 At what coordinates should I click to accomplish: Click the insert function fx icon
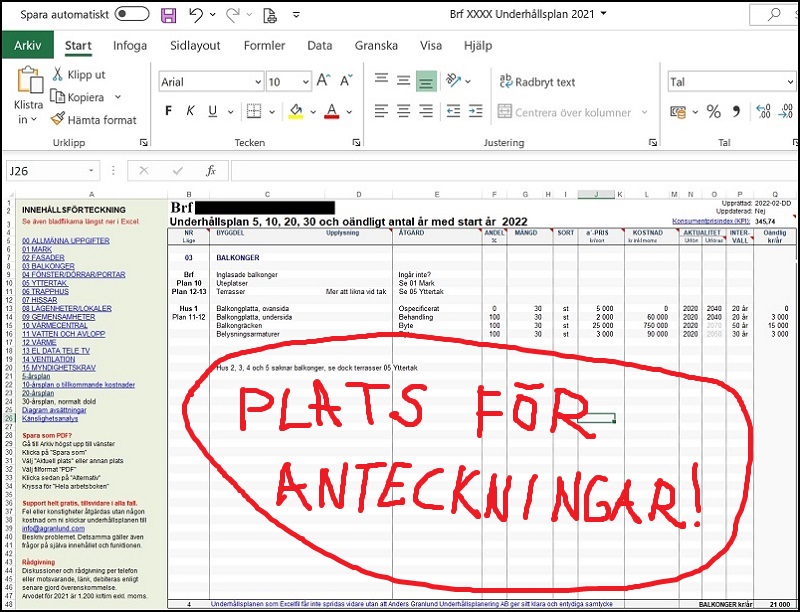pos(211,171)
